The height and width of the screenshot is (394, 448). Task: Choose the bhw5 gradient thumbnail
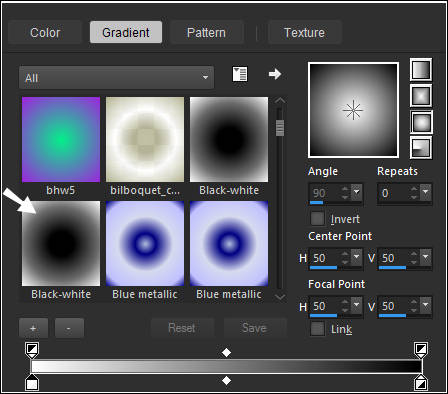[61, 139]
